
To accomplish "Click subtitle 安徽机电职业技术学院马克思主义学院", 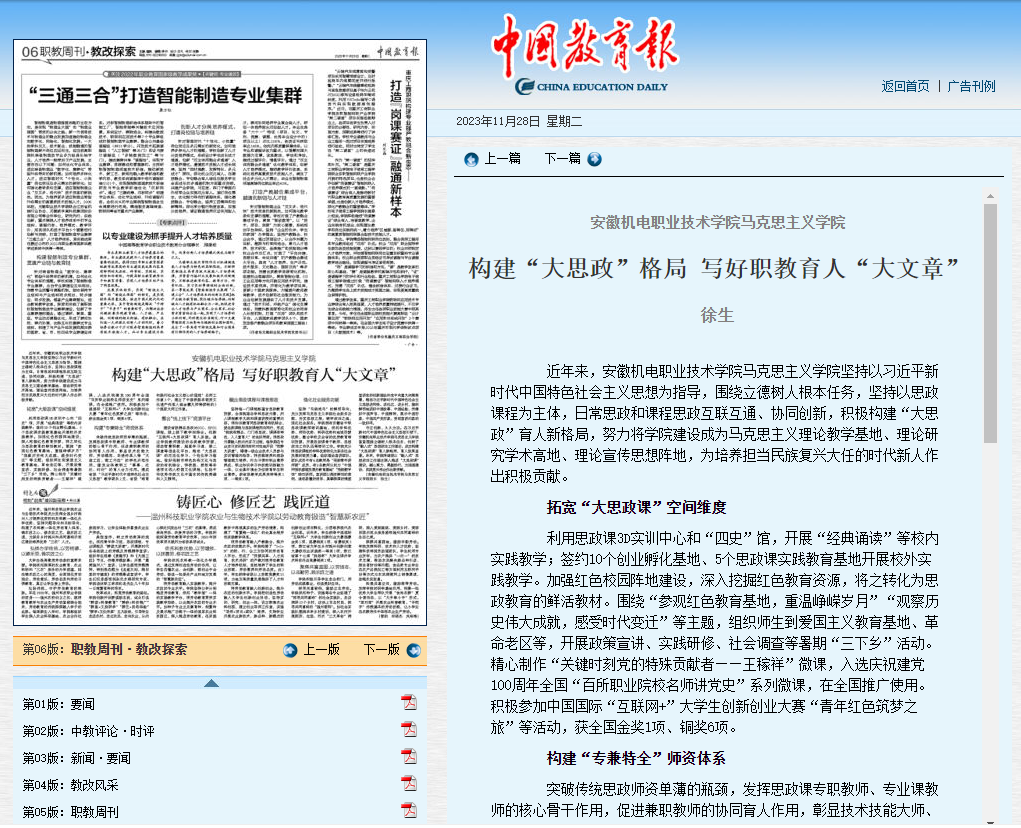I will pyautogui.click(x=718, y=223).
